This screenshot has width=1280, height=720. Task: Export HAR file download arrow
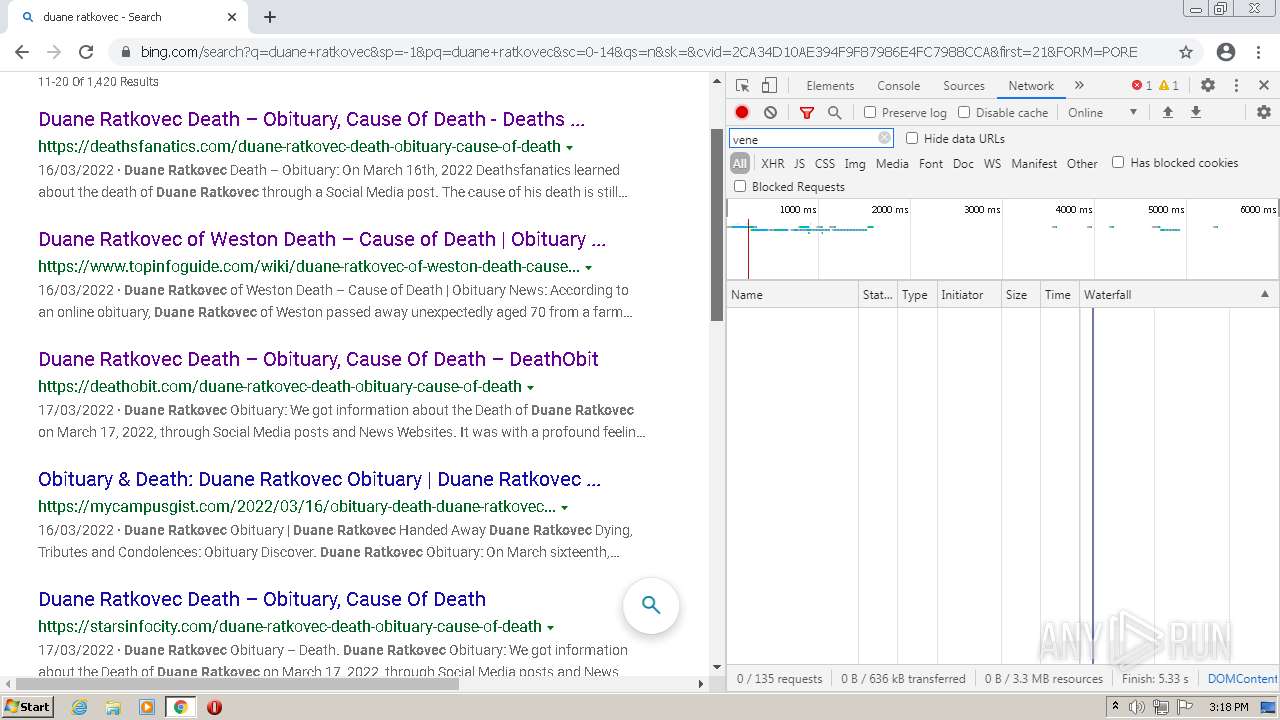1195,113
